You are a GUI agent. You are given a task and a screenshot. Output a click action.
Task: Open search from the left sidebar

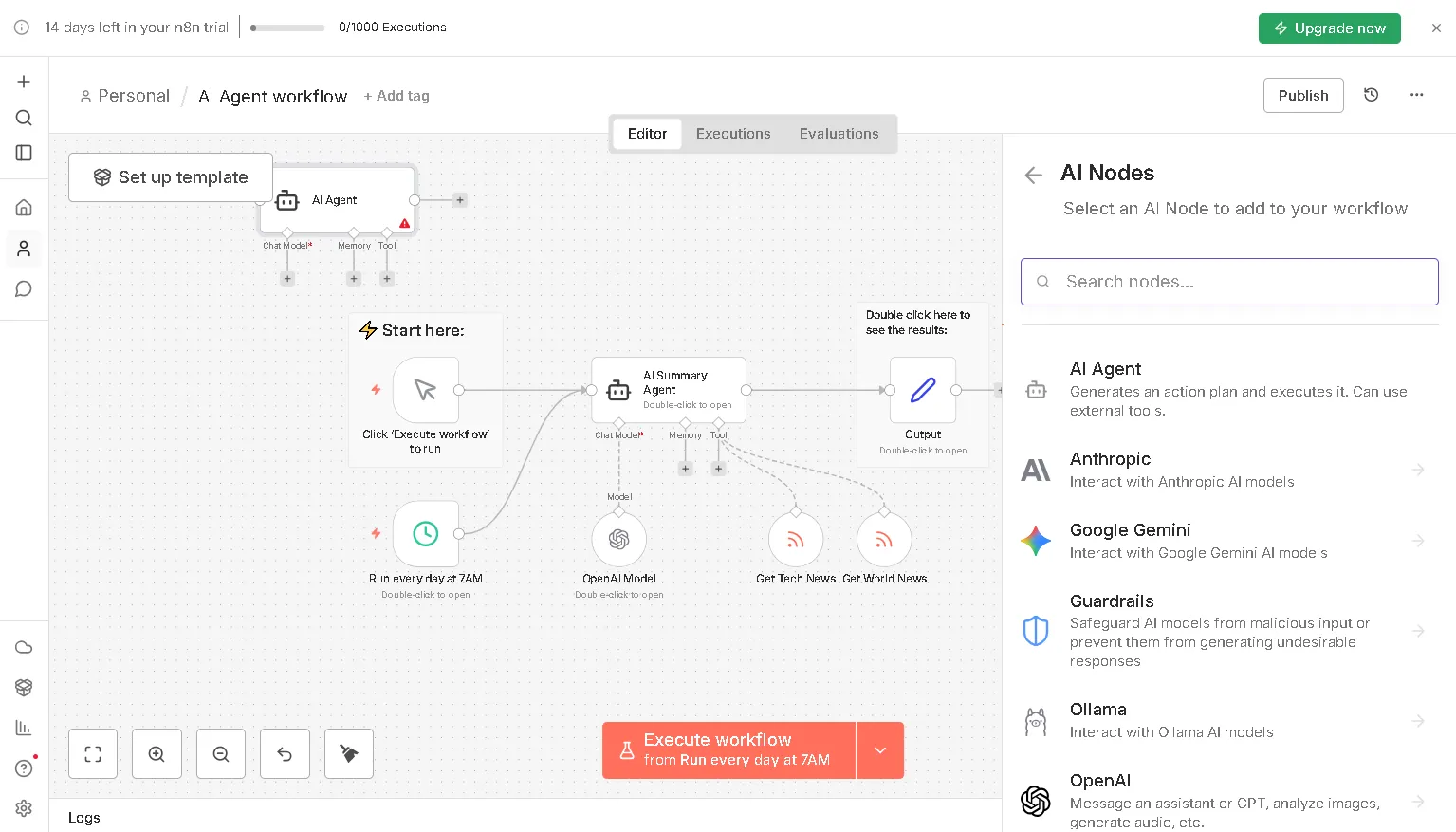(x=24, y=118)
